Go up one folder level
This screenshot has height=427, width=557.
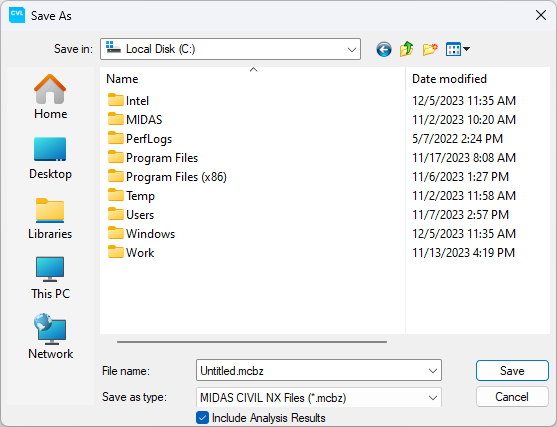coord(406,49)
